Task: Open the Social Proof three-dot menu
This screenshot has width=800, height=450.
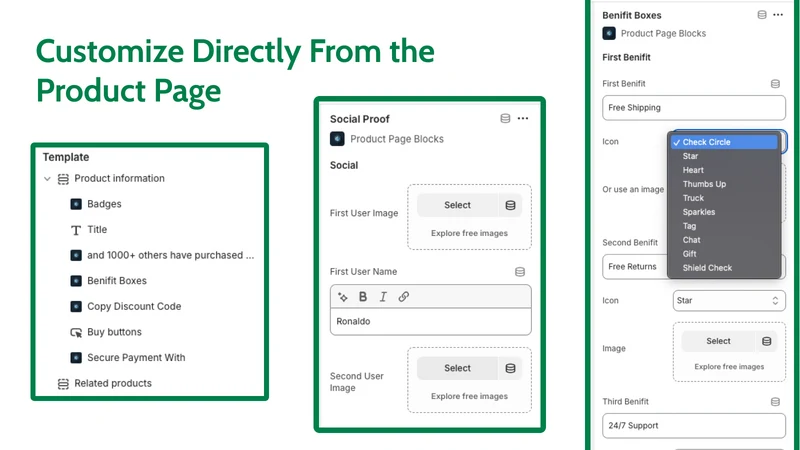Action: (x=523, y=118)
